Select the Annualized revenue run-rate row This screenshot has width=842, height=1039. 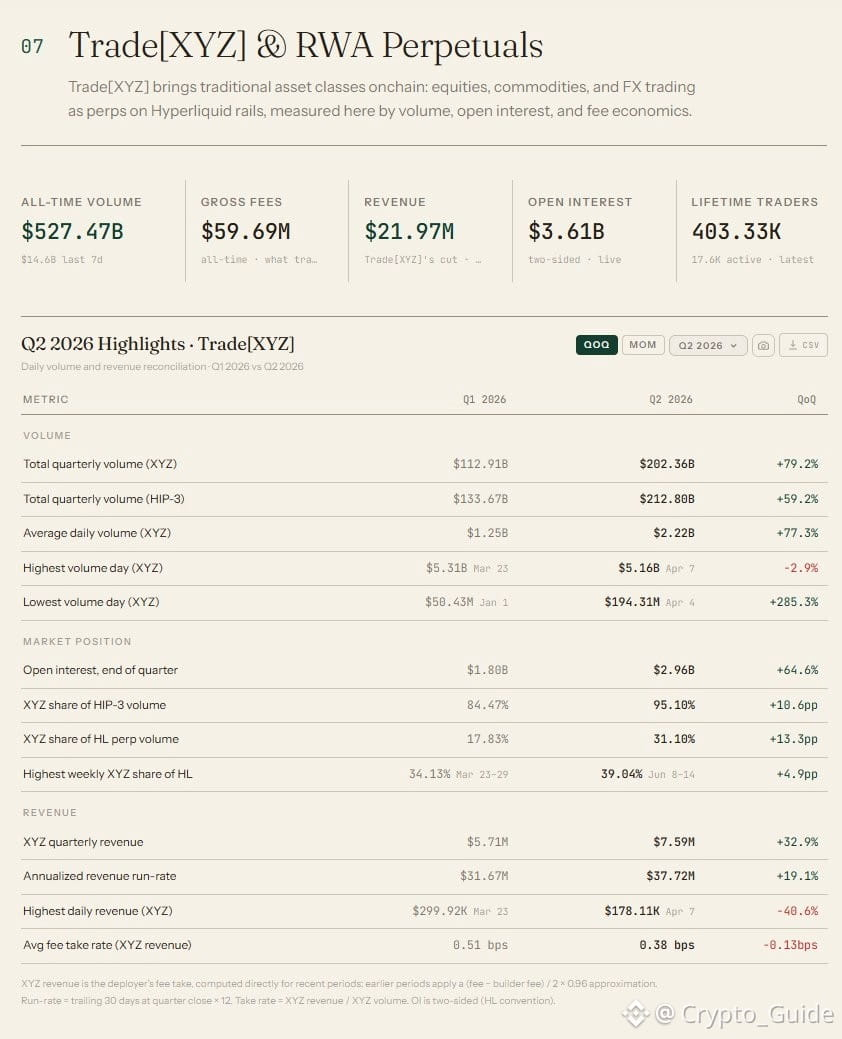tap(424, 877)
